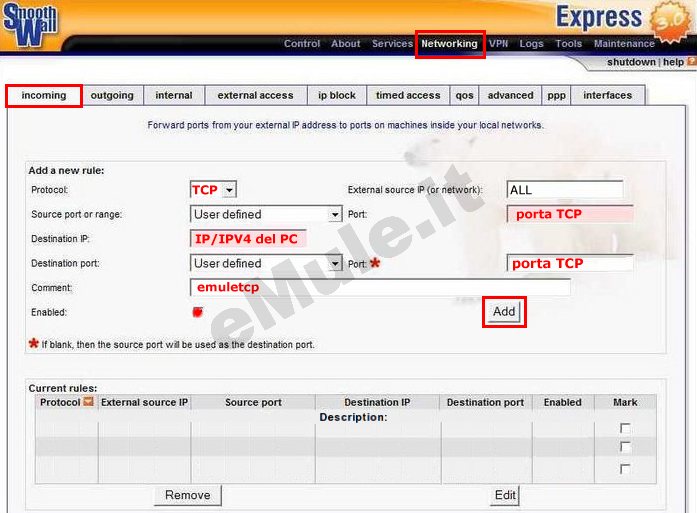Open the Logs menu
This screenshot has height=513, width=697.
531,44
